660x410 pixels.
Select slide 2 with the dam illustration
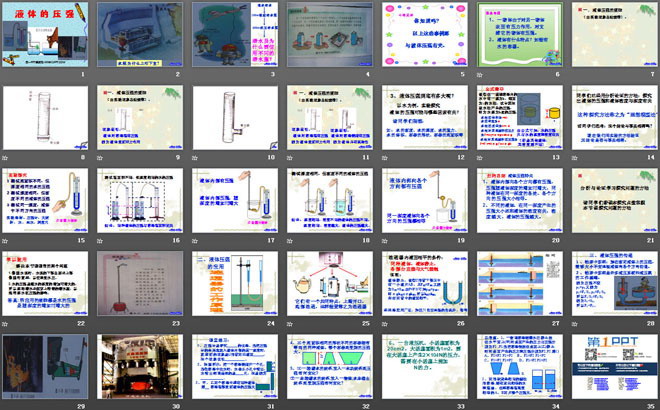141,34
